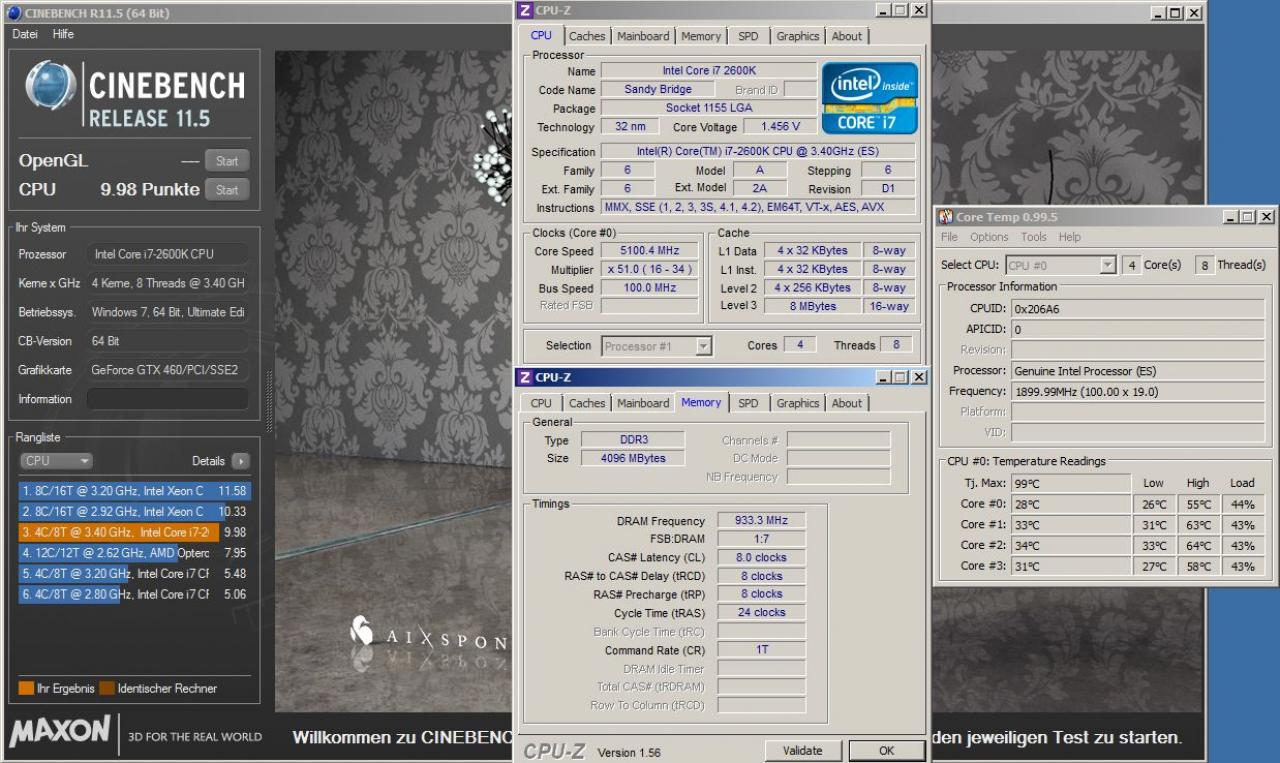This screenshot has height=763, width=1280.
Task: Switch to Memory tab in upper CPU-Z
Action: pos(701,36)
